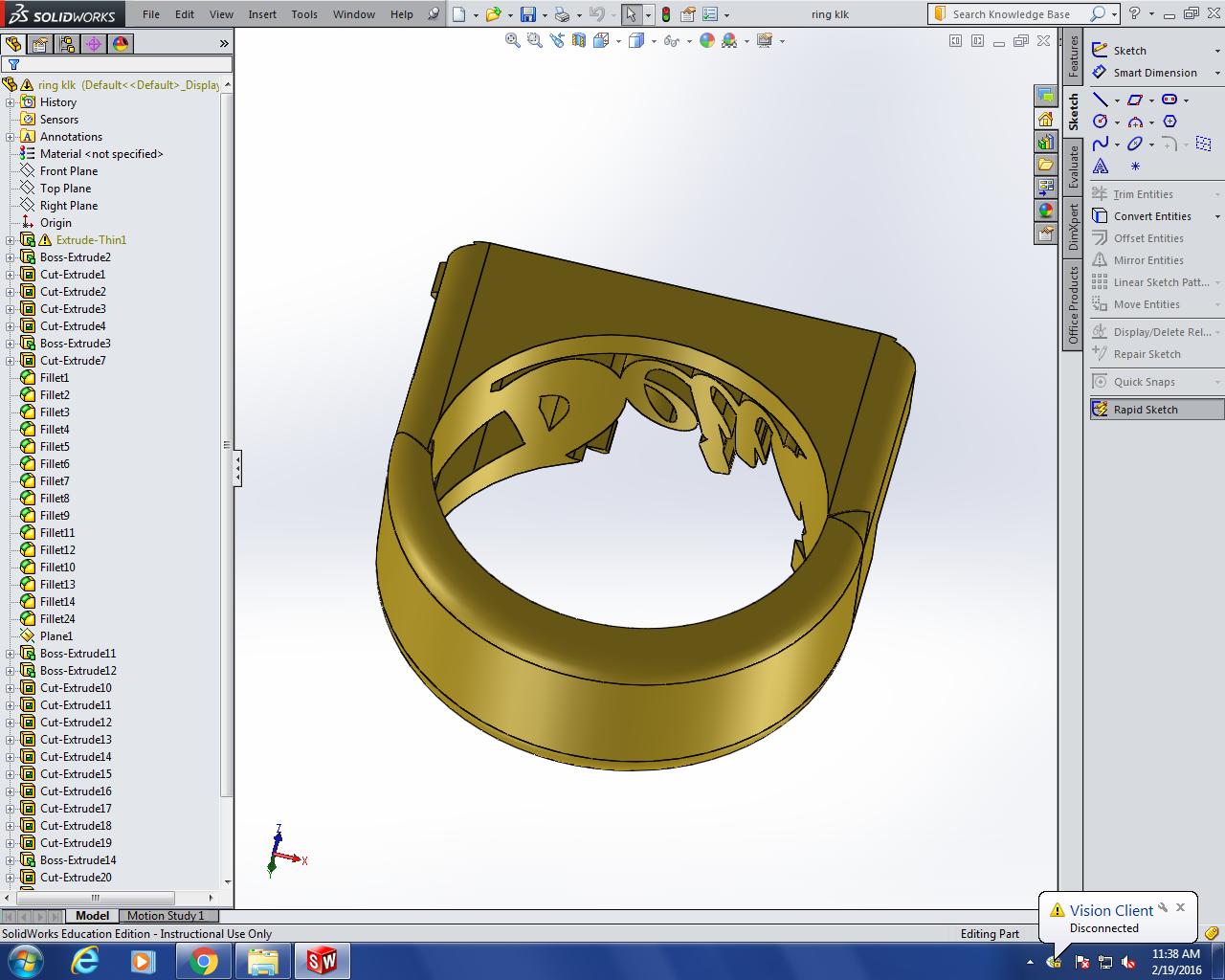Pin the Vision Client notification
The height and width of the screenshot is (980, 1225).
[x=1163, y=907]
